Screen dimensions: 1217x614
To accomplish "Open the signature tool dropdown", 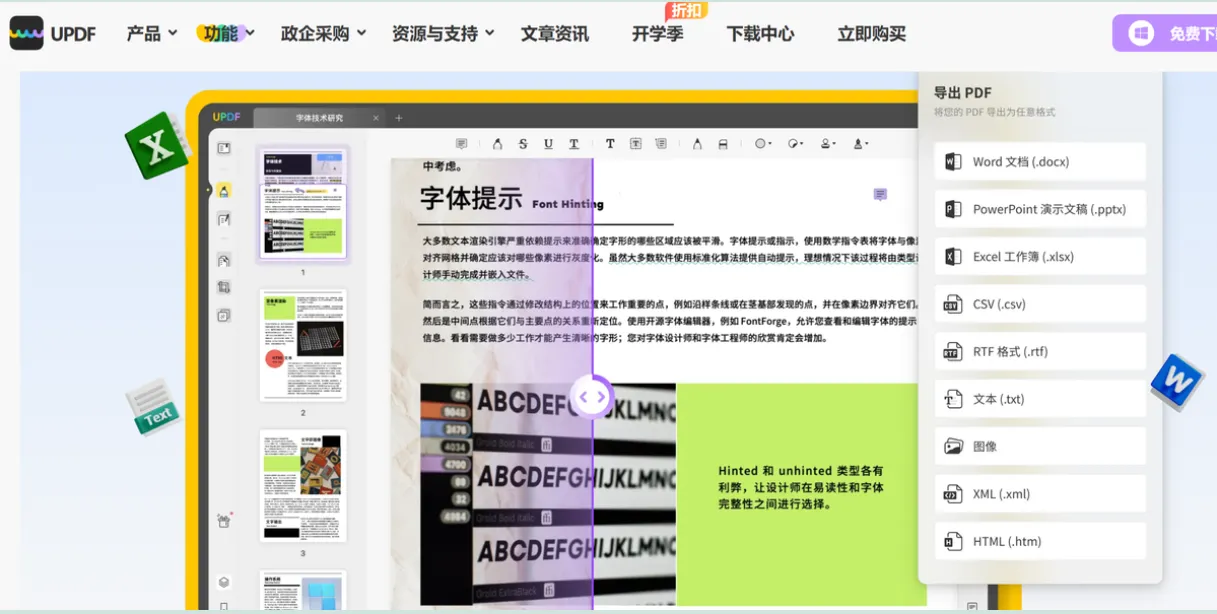I will coord(860,144).
